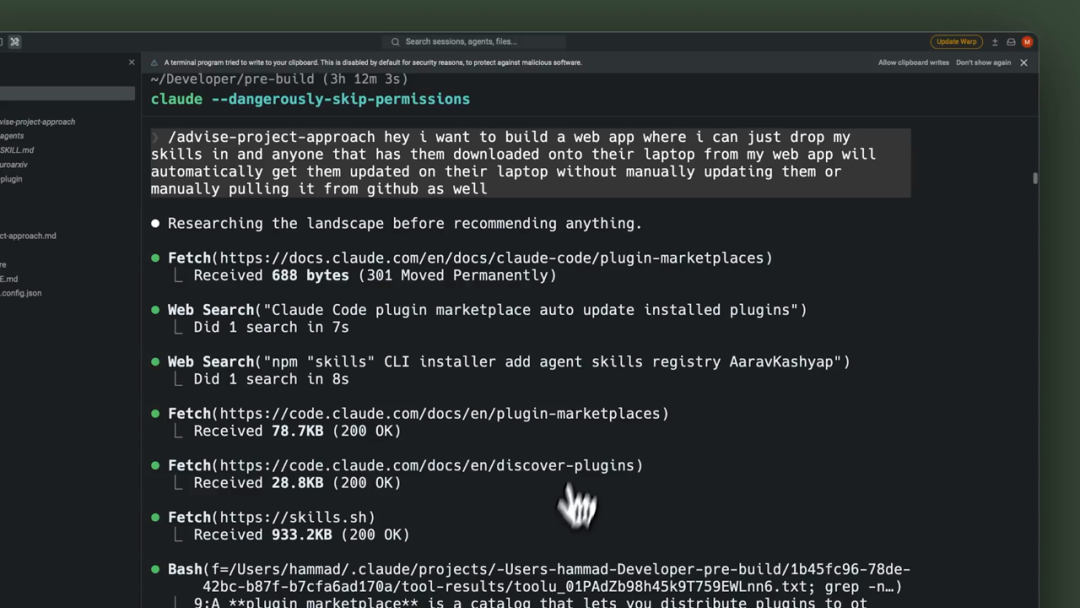The width and height of the screenshot is (1080, 608).
Task: Click Web Search 'npm skills CLI installer' line
Action: click(x=509, y=362)
